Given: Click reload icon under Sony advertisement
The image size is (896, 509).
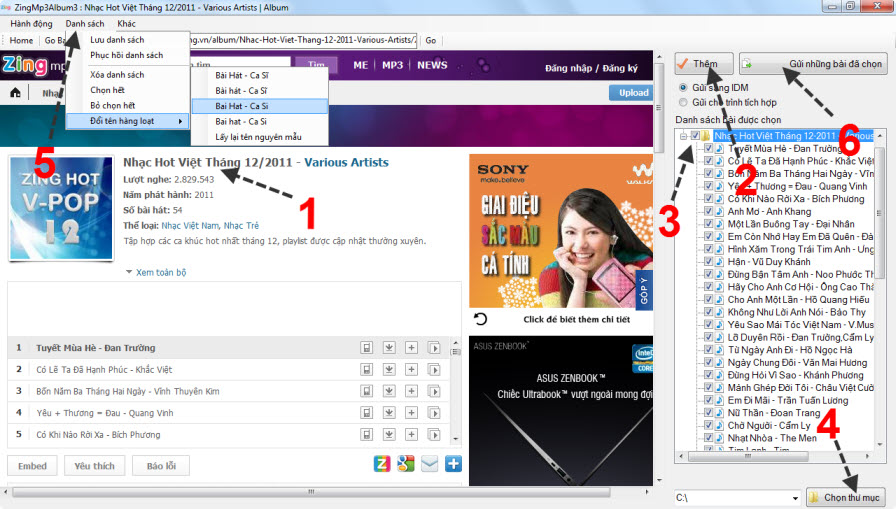Looking at the screenshot, I should pyautogui.click(x=481, y=319).
